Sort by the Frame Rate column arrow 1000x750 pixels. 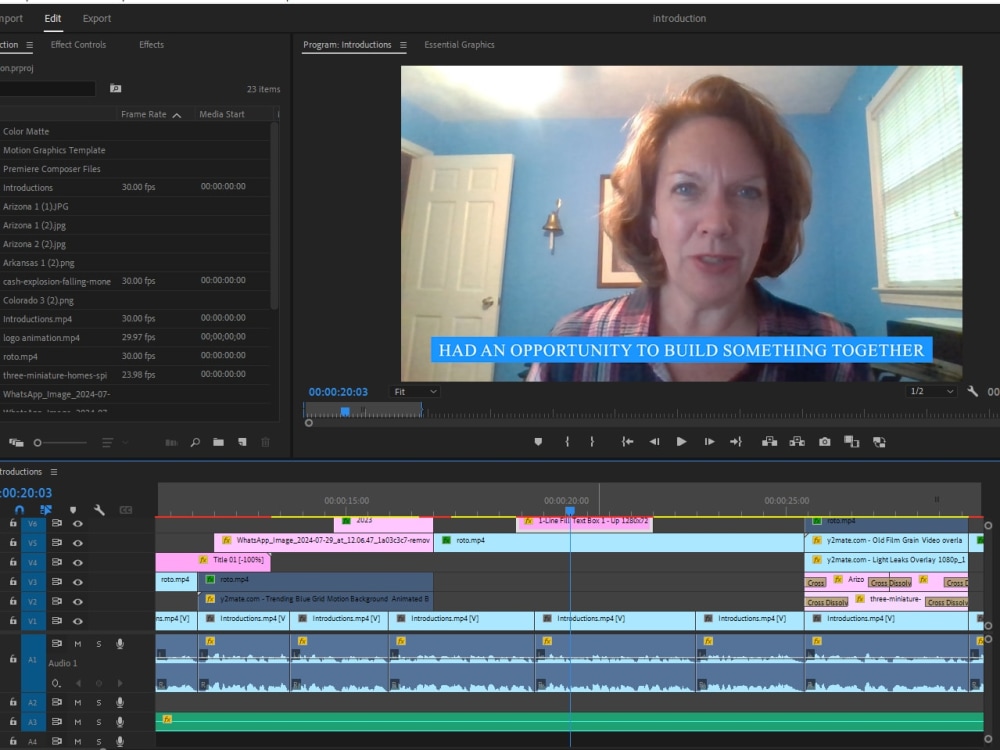click(x=177, y=115)
